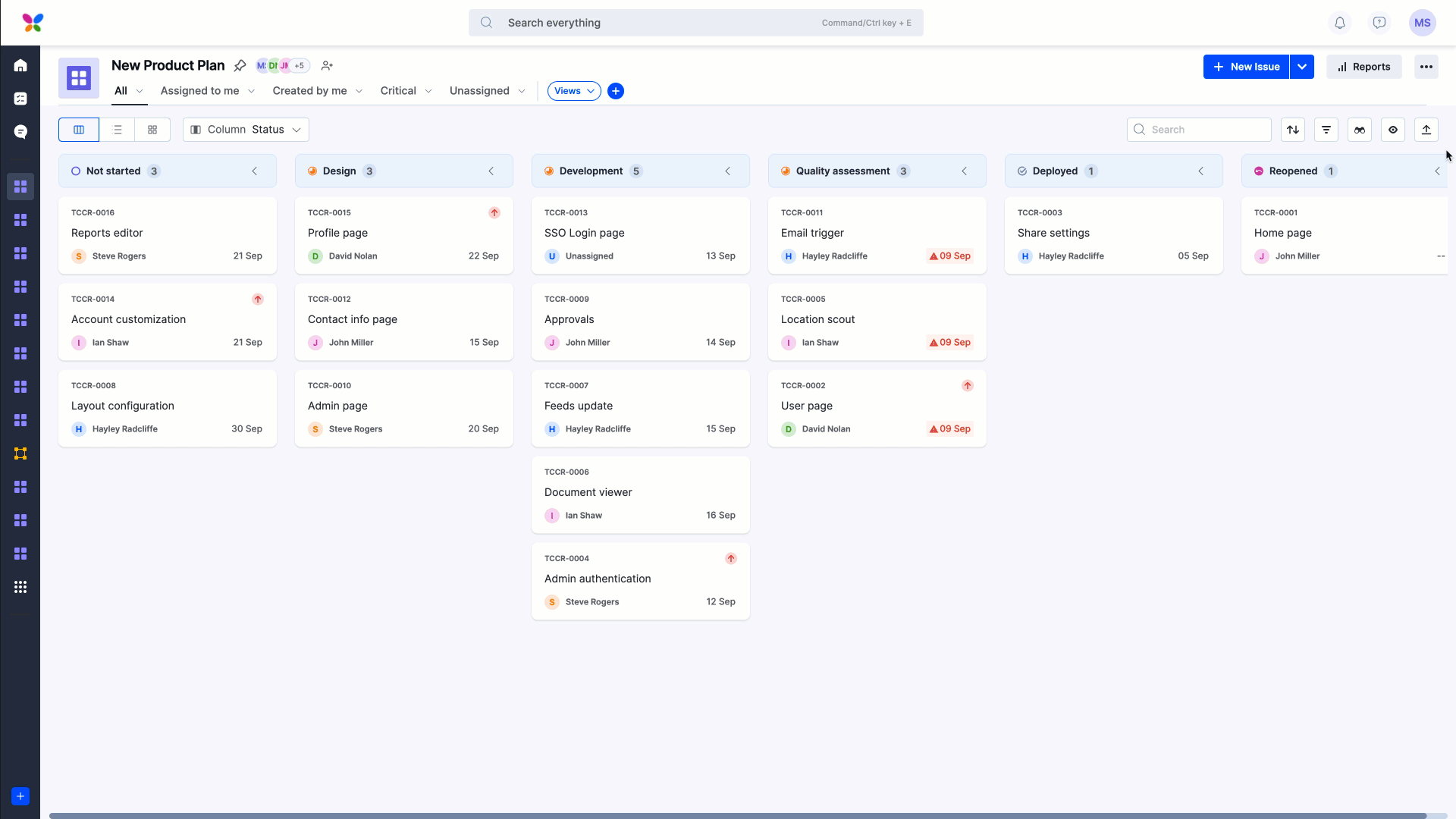
Task: Click the sort arrows icon
Action: point(1293,130)
